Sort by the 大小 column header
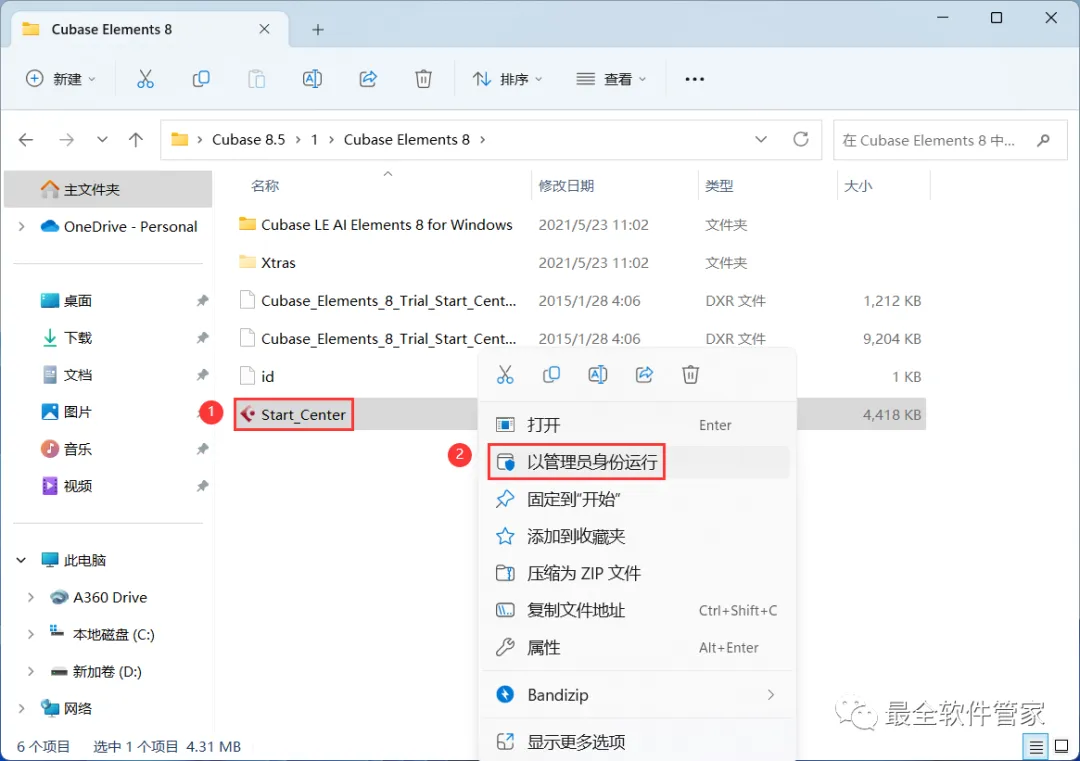 [858, 186]
